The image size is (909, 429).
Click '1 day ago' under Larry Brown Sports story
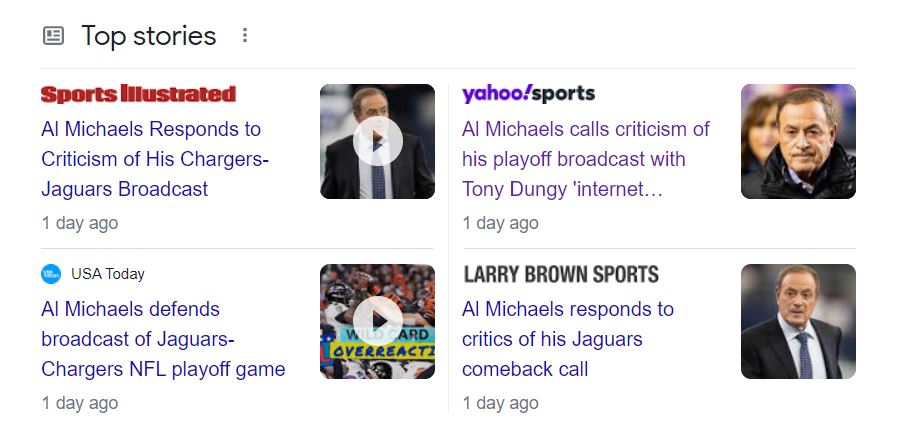pos(500,403)
